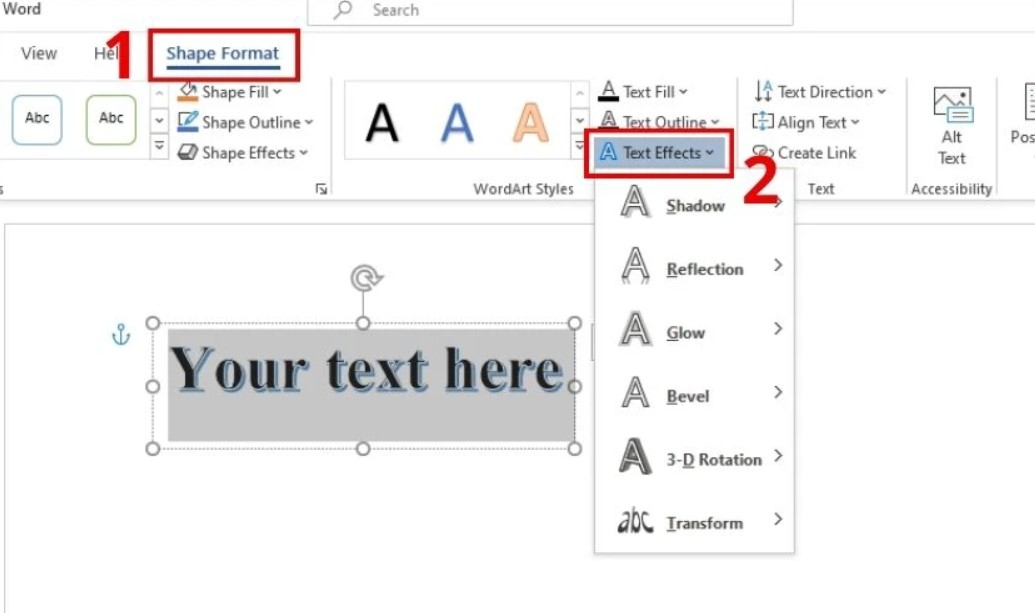Click the Text Effects button

tap(658, 153)
